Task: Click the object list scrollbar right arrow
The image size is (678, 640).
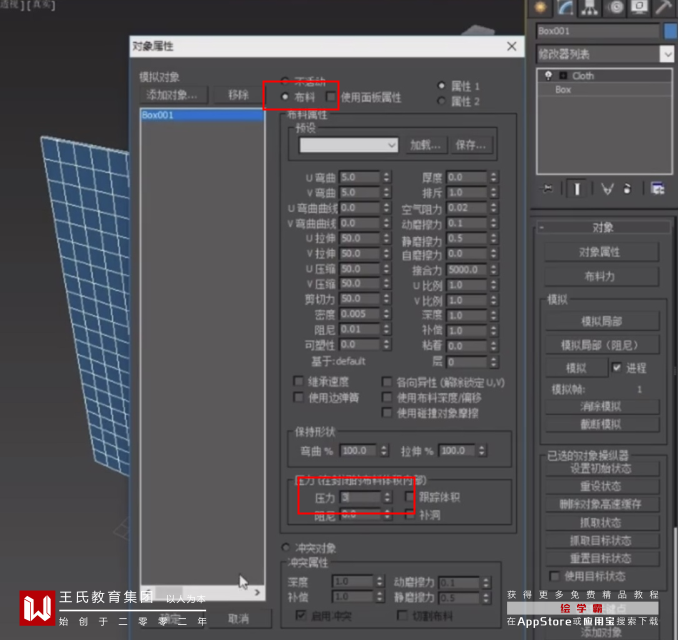Action: tap(258, 592)
